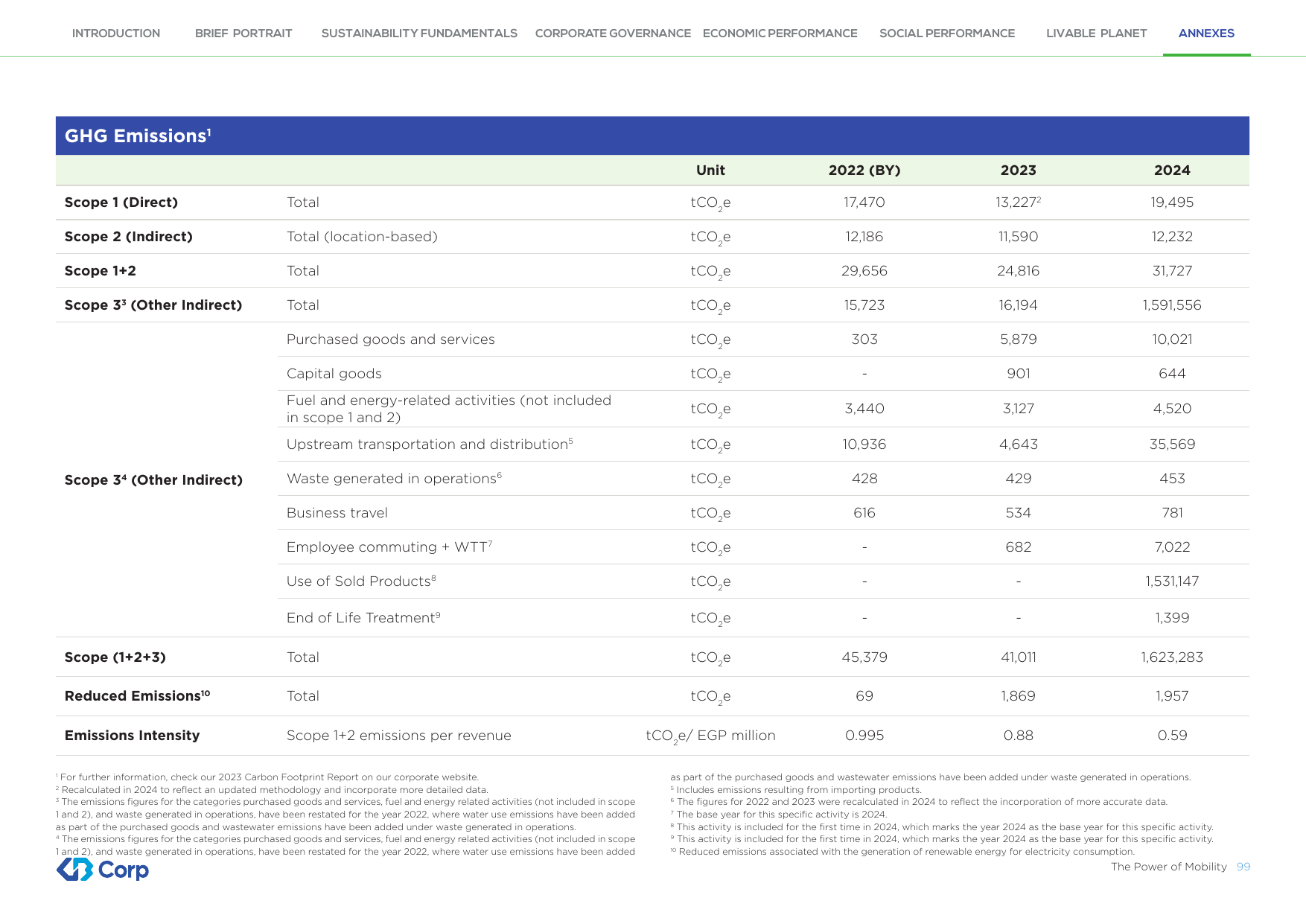This screenshot has height=924, width=1306.
Task: Open the Introduction section tab
Action: (116, 34)
